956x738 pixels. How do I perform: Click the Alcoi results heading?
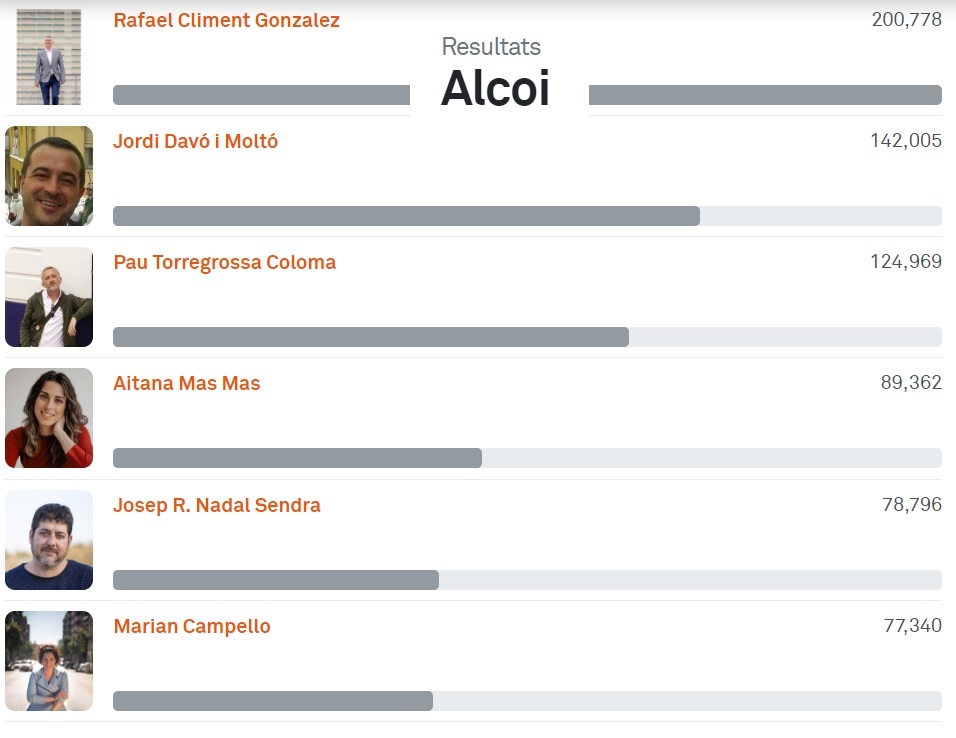coord(495,88)
